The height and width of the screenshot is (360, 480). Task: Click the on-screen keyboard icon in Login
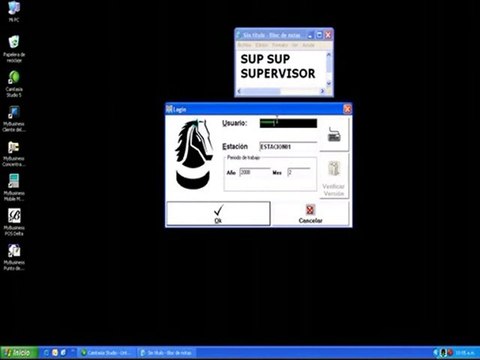[x=334, y=134]
